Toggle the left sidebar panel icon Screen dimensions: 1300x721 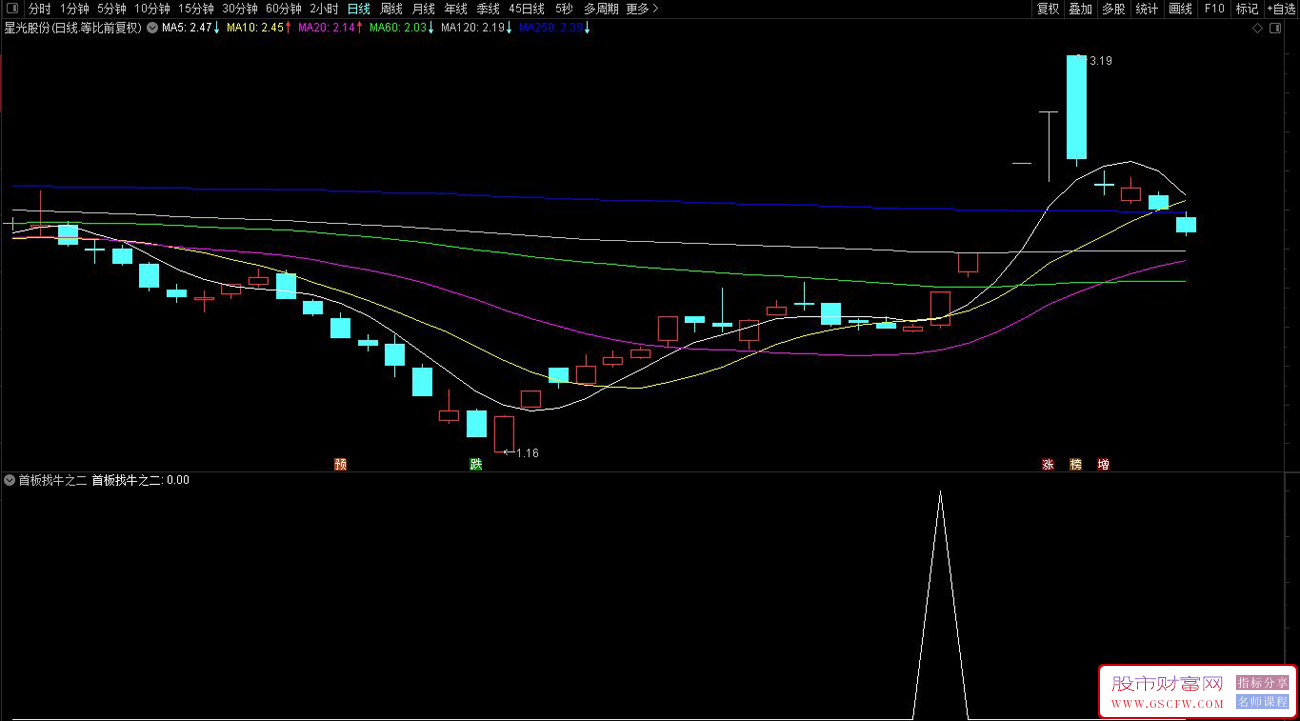tap(12, 9)
